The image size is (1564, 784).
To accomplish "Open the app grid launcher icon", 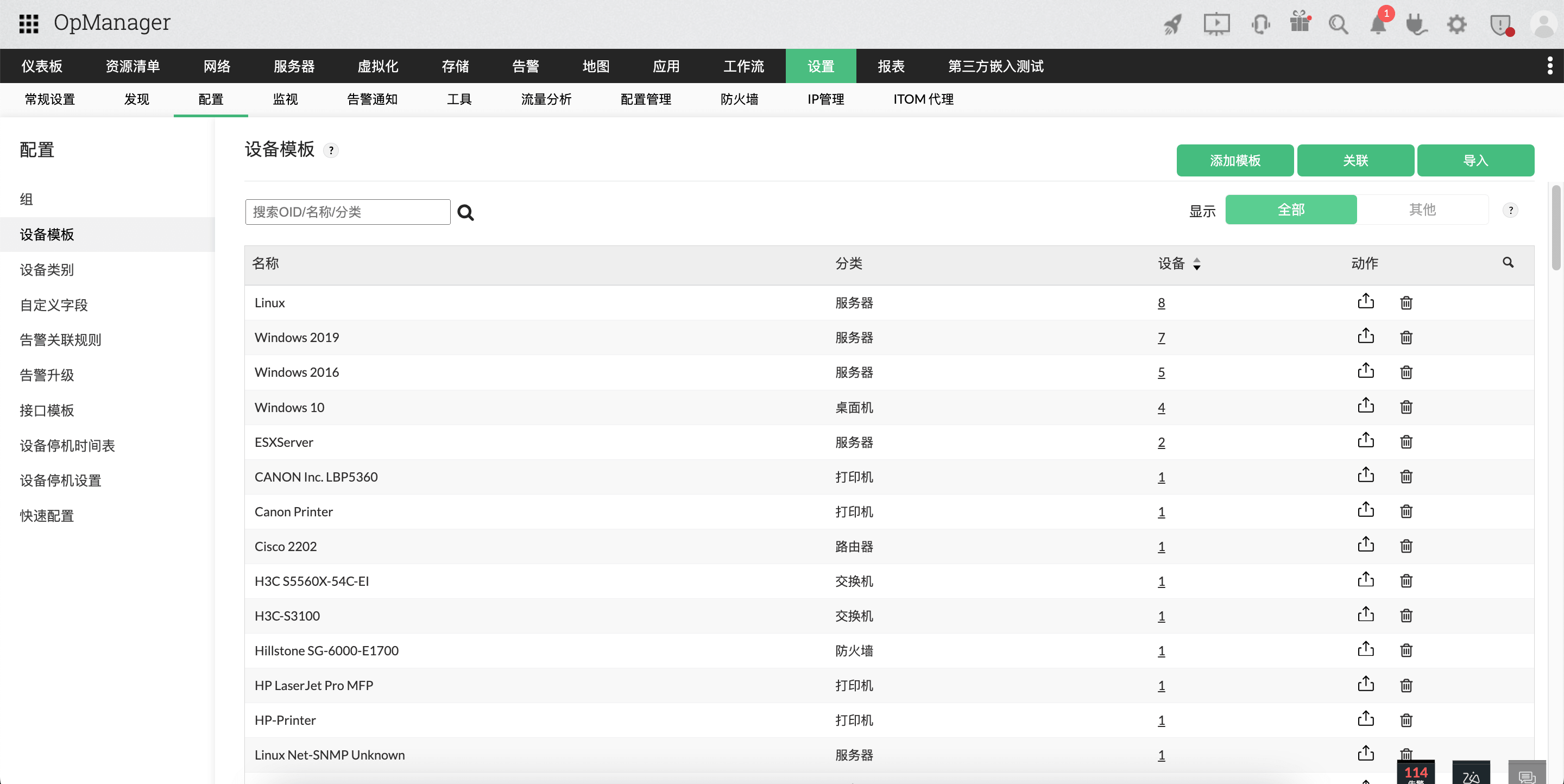I will (29, 24).
